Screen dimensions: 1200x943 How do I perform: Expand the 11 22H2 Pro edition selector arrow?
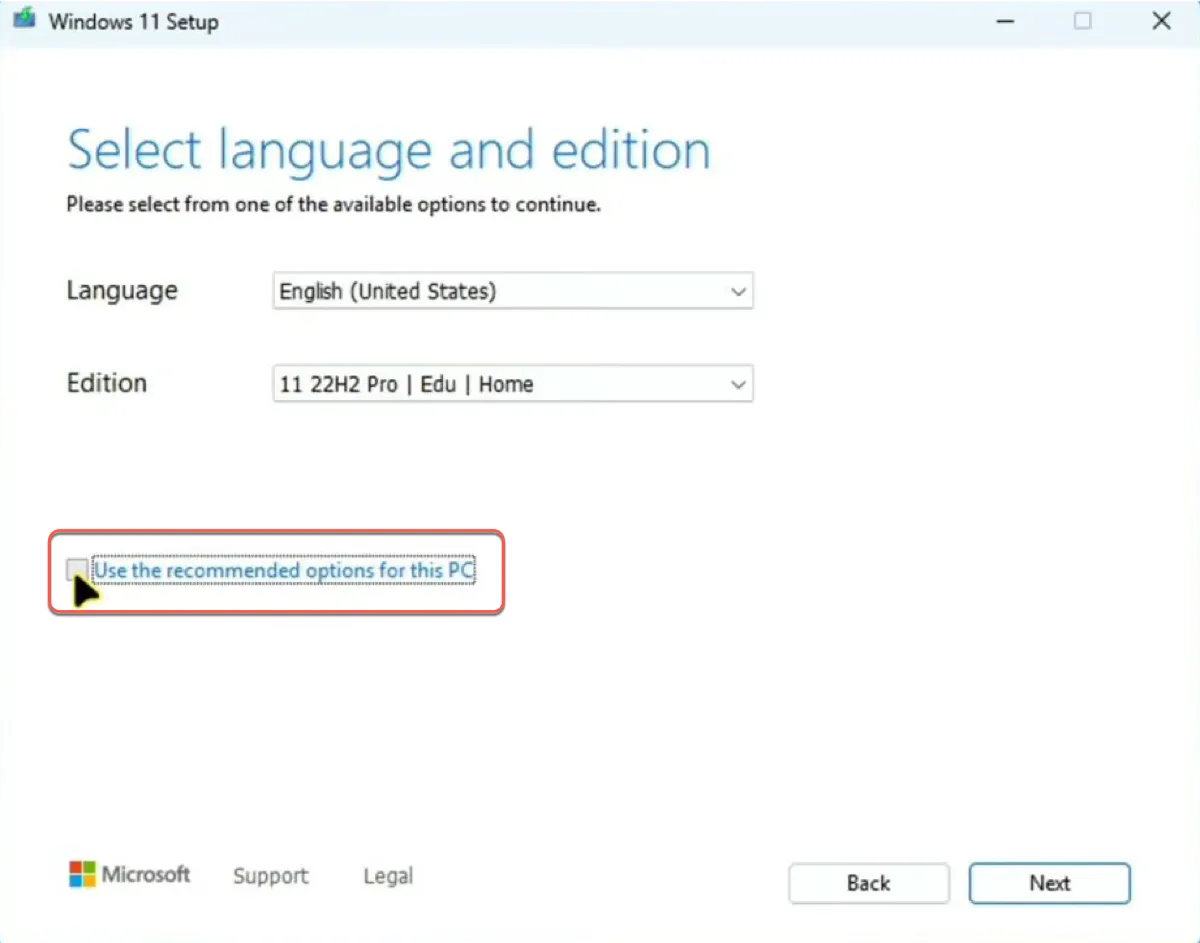click(738, 384)
